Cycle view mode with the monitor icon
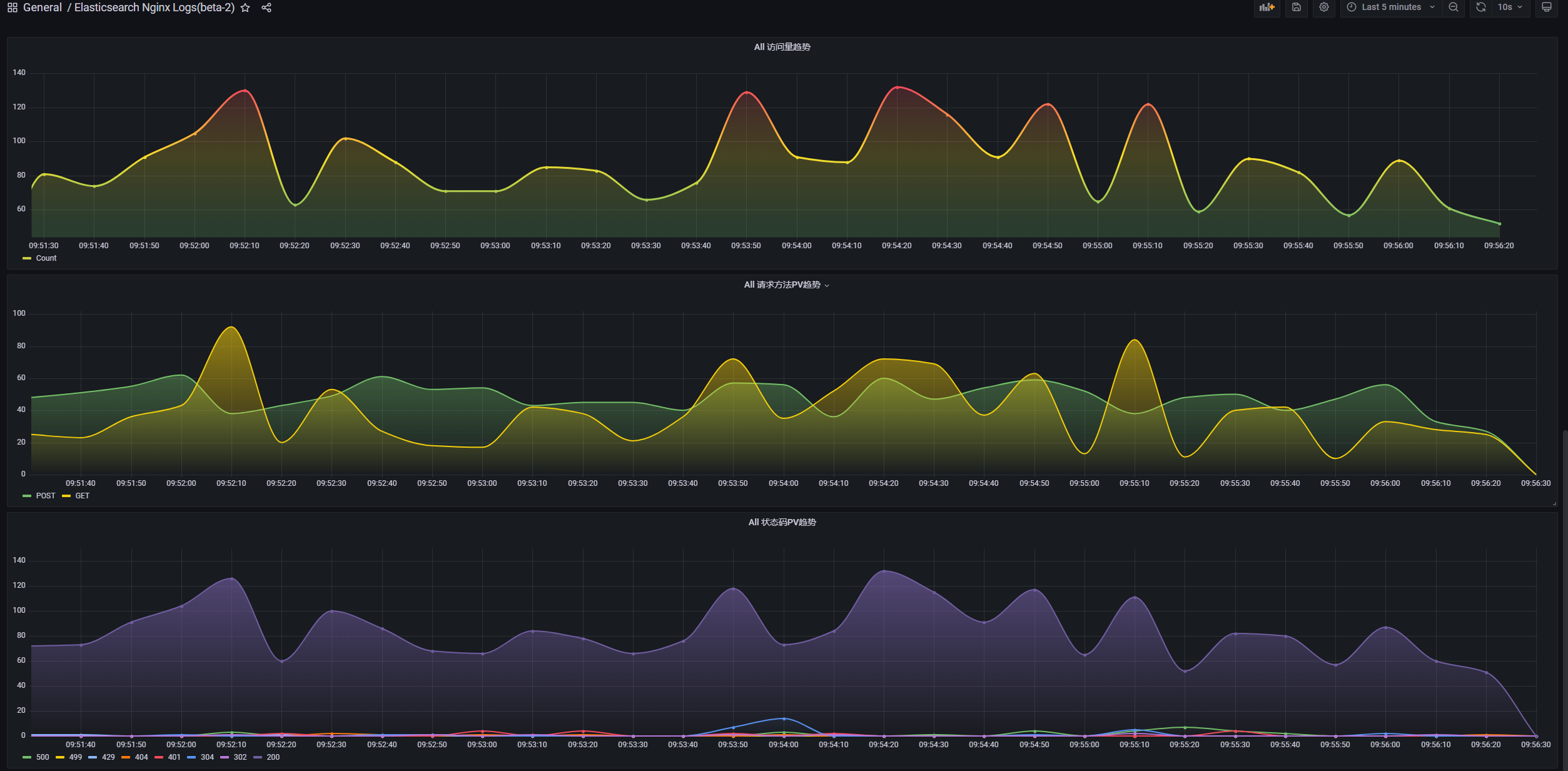 (x=1546, y=8)
